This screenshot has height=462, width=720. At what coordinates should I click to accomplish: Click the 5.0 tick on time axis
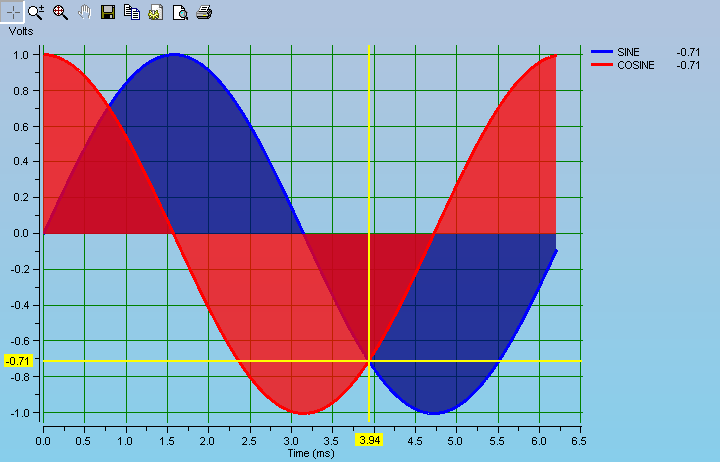455,440
